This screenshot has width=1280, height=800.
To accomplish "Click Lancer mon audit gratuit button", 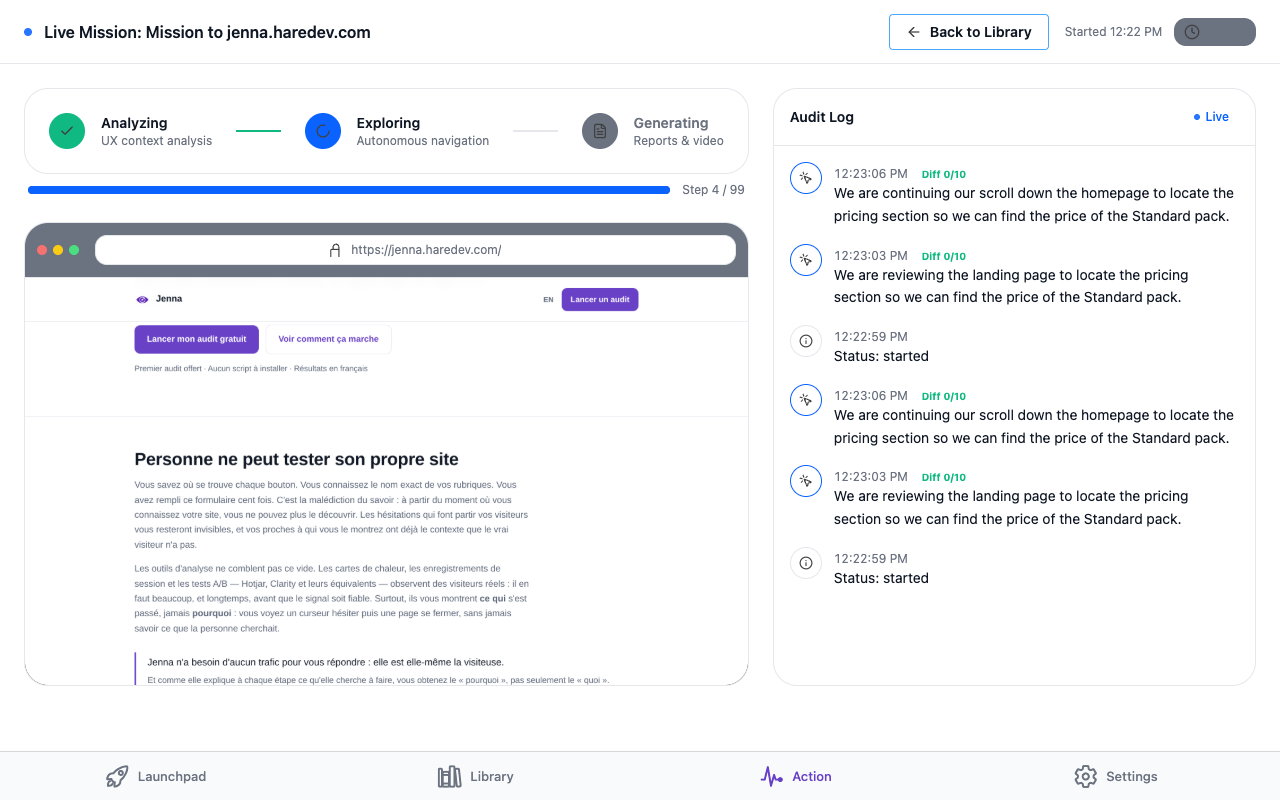I will point(197,339).
